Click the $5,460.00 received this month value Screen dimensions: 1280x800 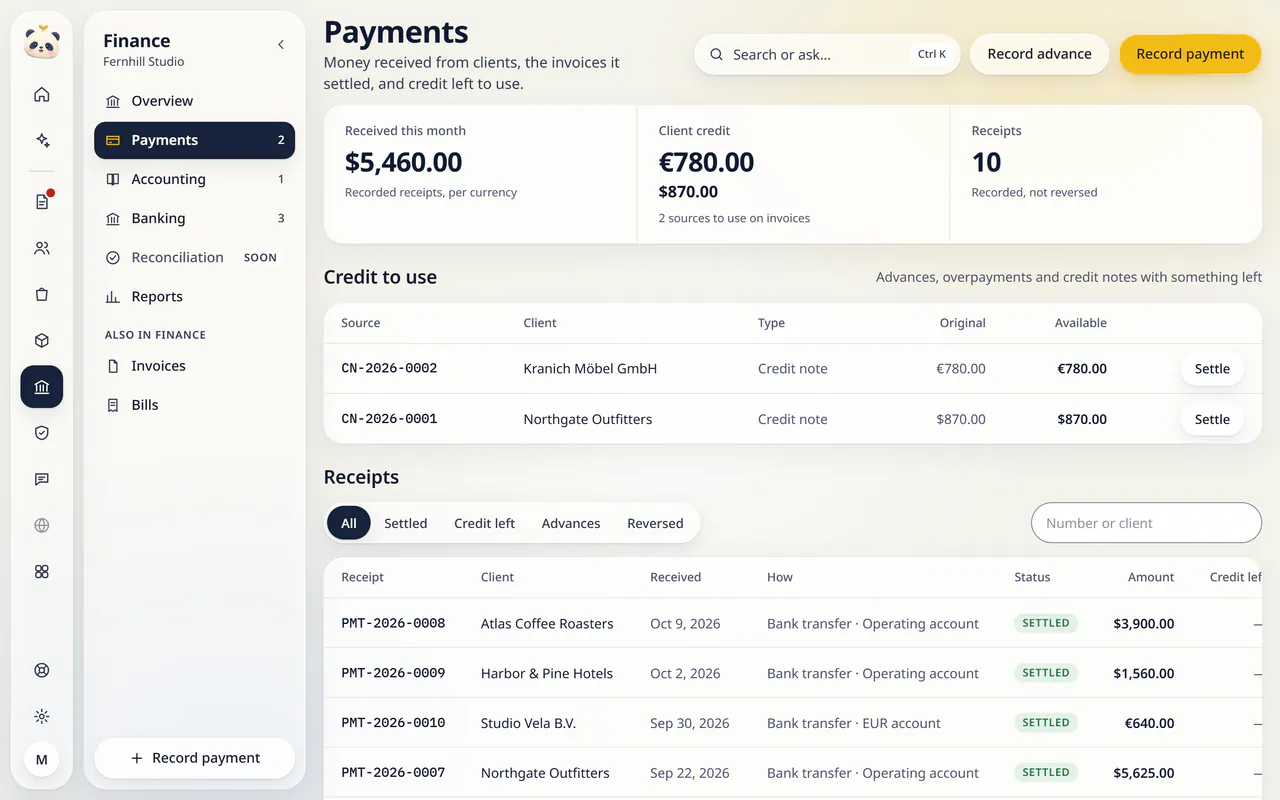click(403, 162)
